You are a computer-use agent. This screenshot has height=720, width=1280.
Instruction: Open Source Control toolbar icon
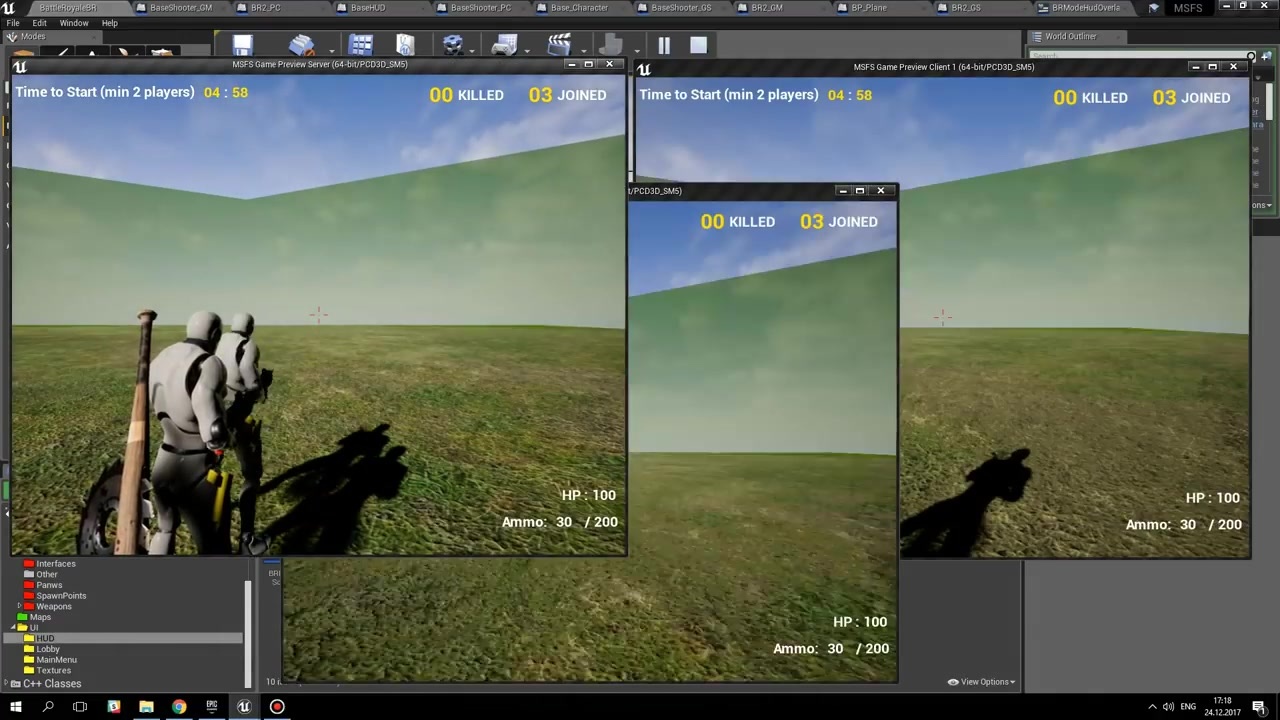(x=301, y=45)
